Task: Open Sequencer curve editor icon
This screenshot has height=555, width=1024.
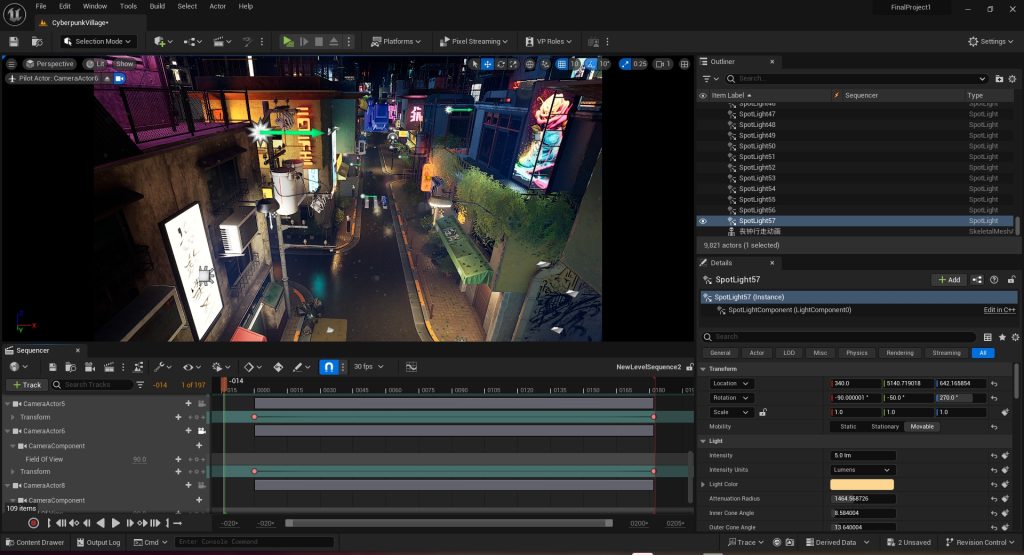Action: coord(411,367)
